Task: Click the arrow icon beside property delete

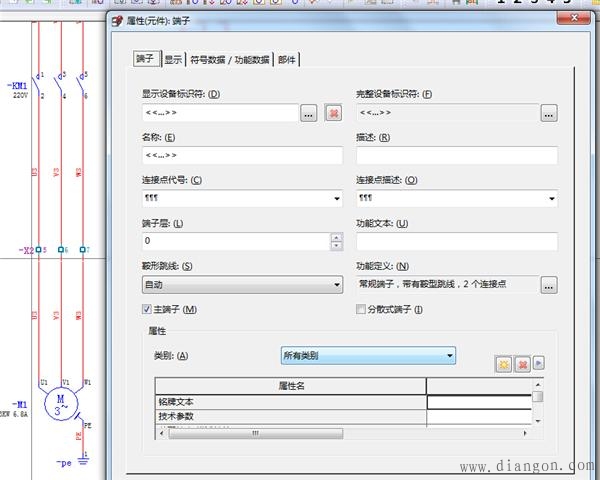Action: (x=539, y=364)
